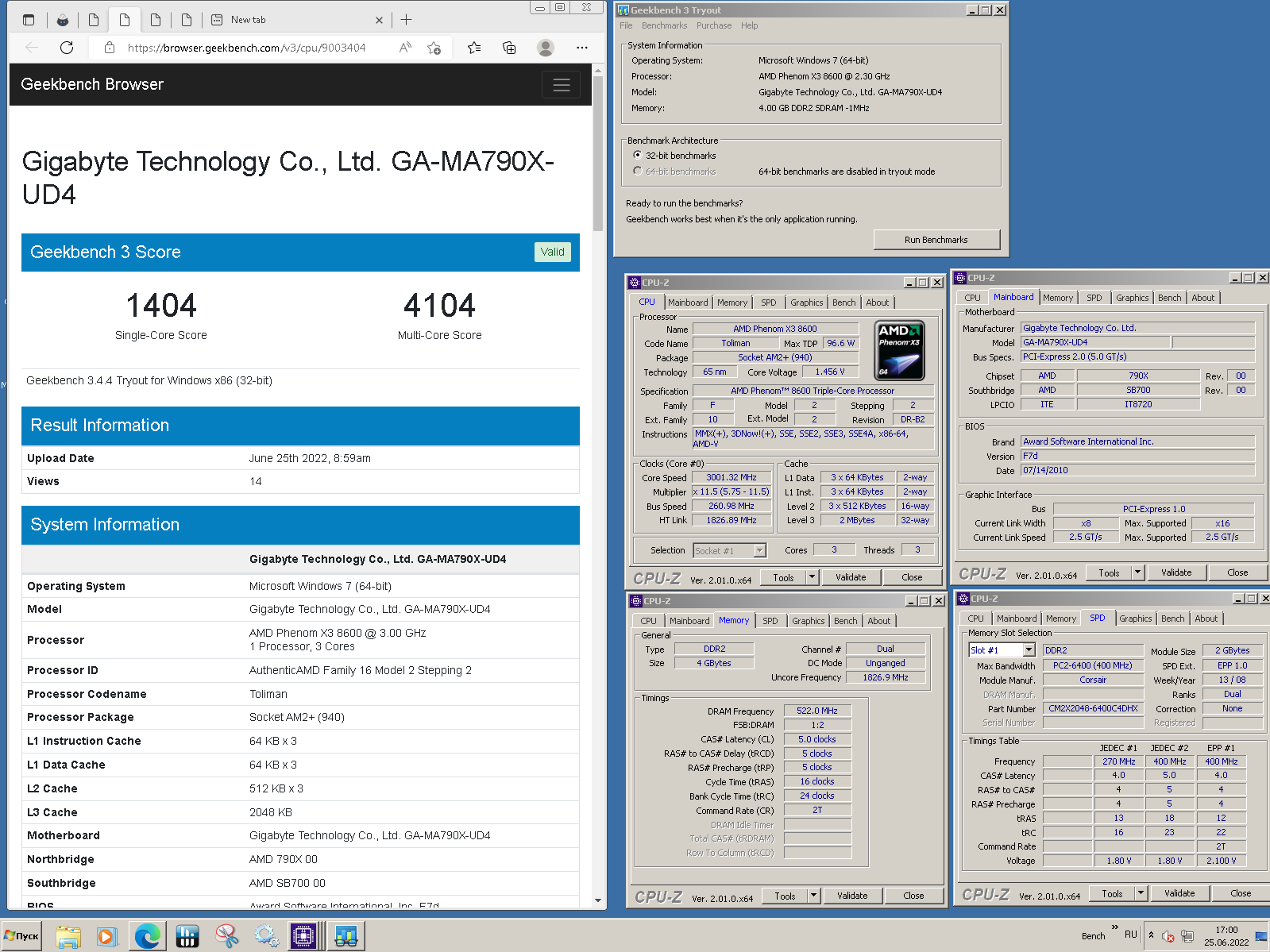This screenshot has width=1270, height=952.
Task: Click Close in the CPU-Z Mainboard window
Action: (1237, 572)
